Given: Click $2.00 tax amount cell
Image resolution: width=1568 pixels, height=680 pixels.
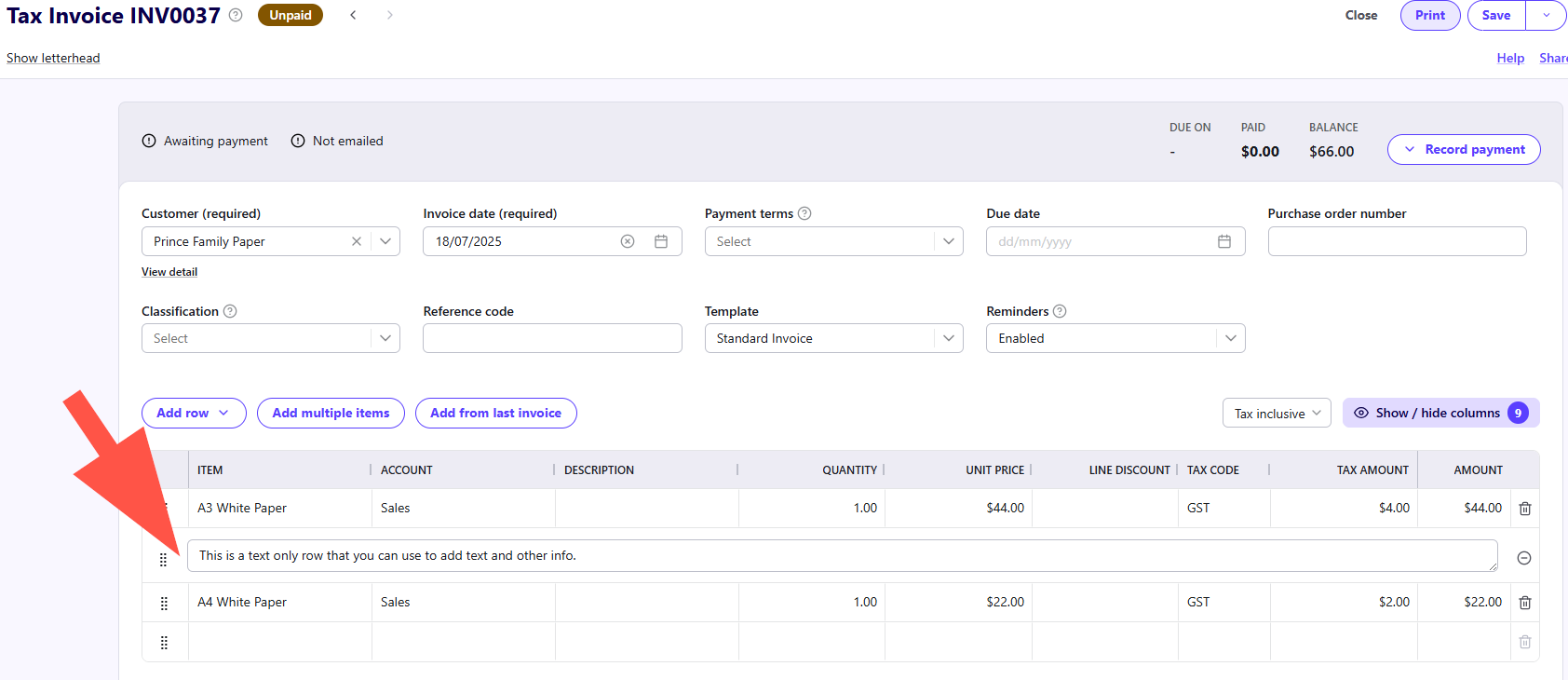Looking at the screenshot, I should 1344,603.
